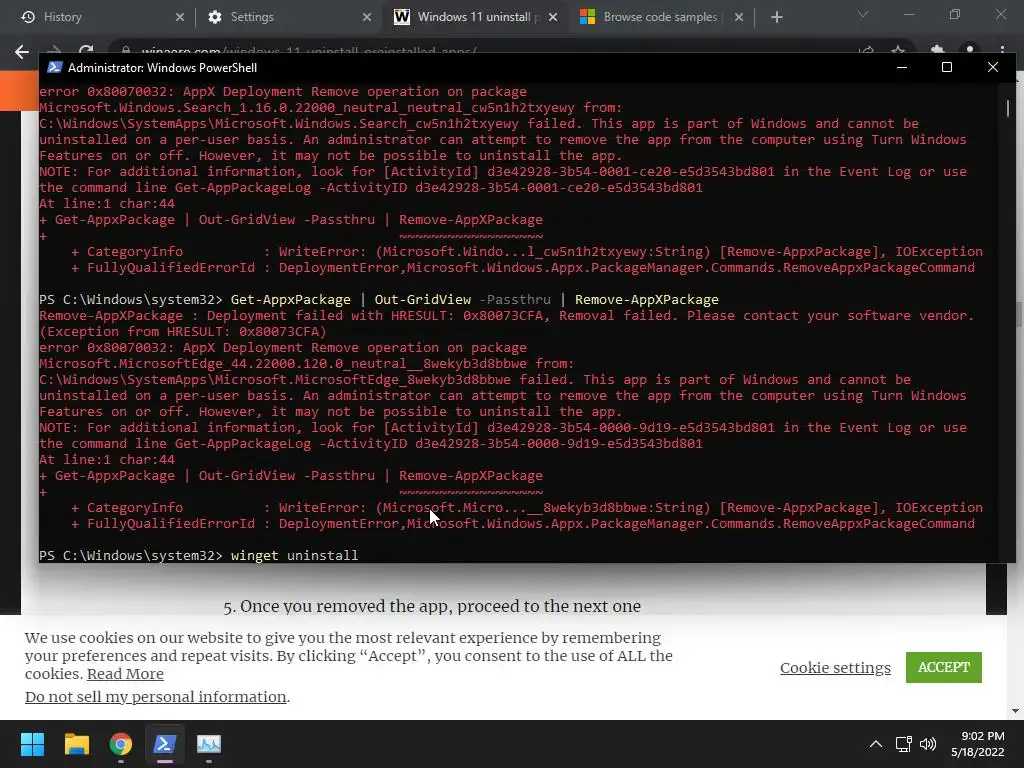
Task: Click step 5 text on the webpage
Action: point(432,606)
